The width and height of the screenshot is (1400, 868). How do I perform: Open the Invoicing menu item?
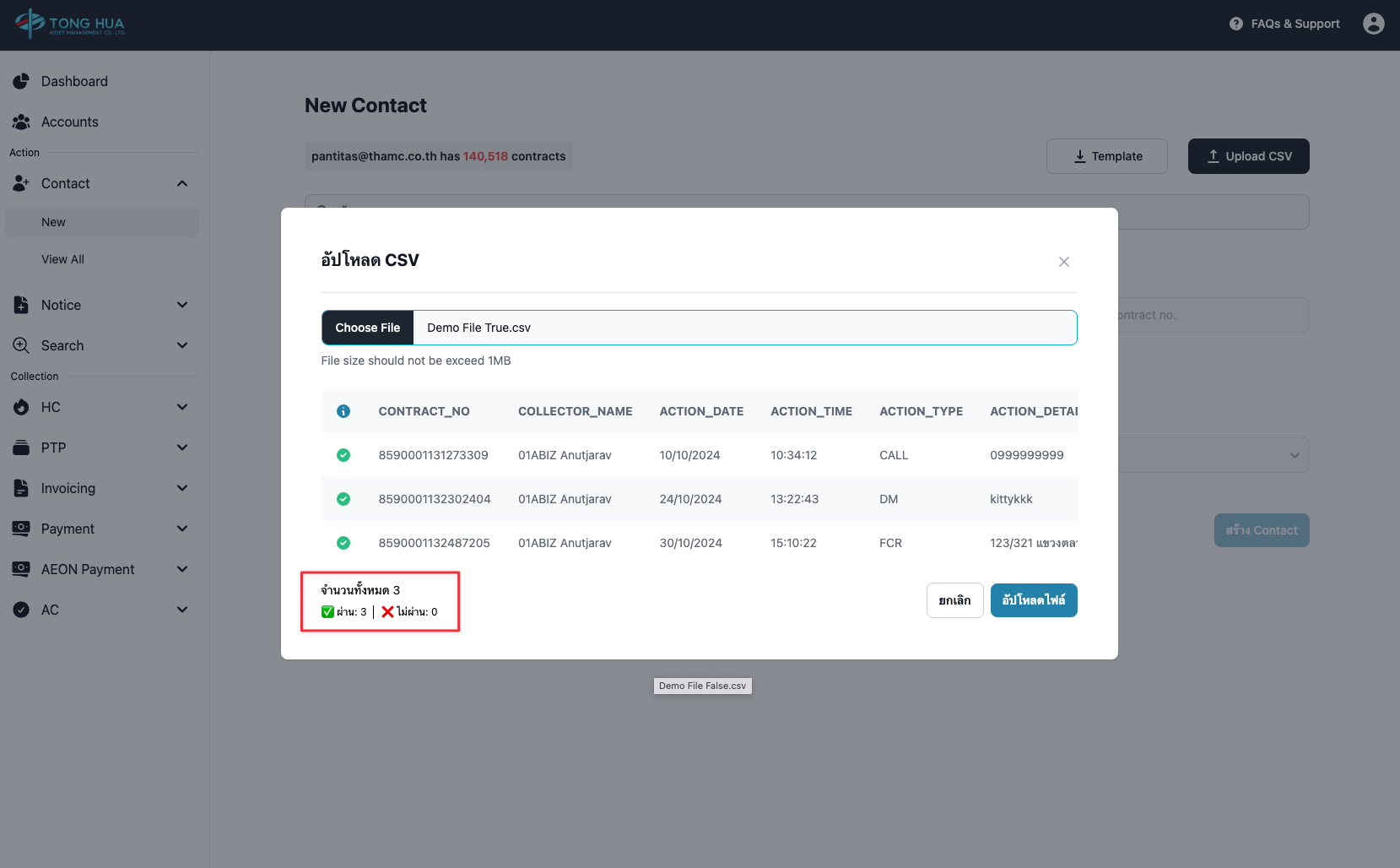101,488
